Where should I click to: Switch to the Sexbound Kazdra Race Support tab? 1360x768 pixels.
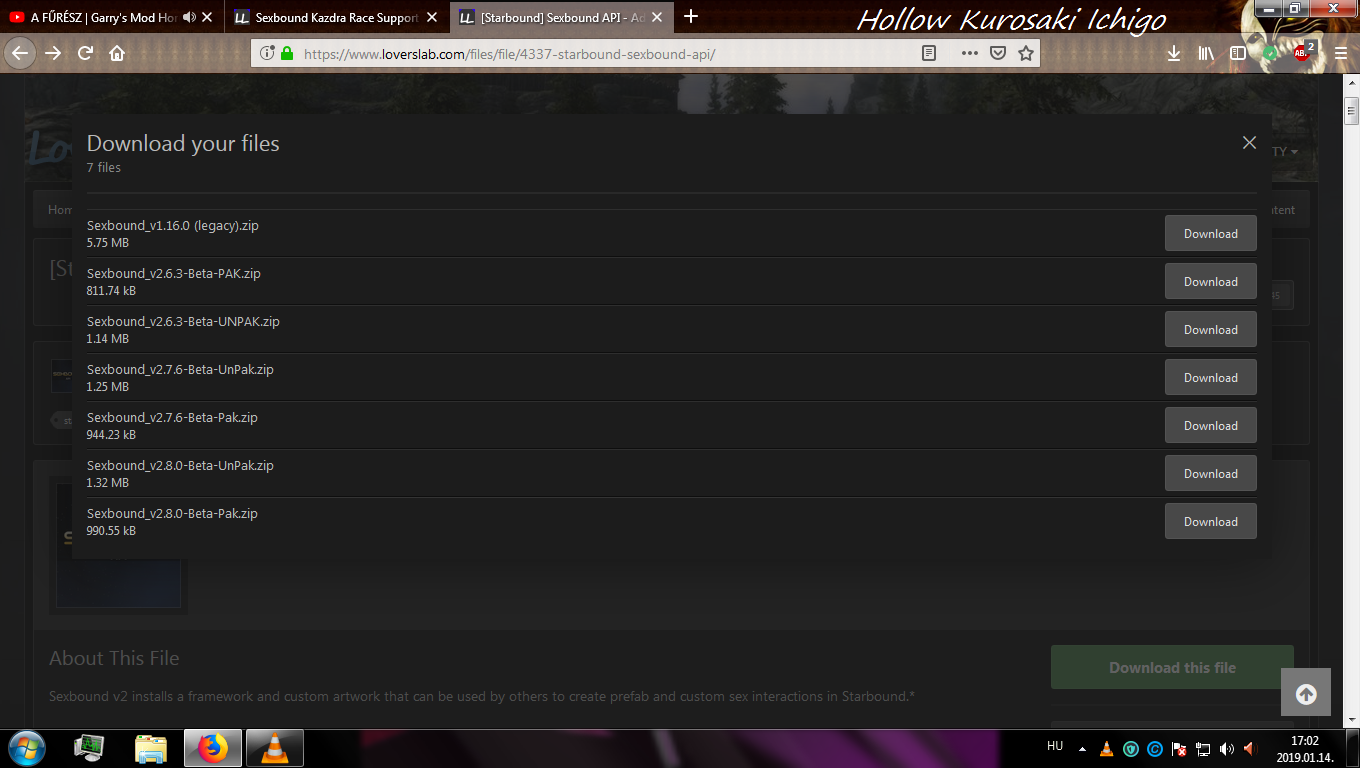point(336,17)
